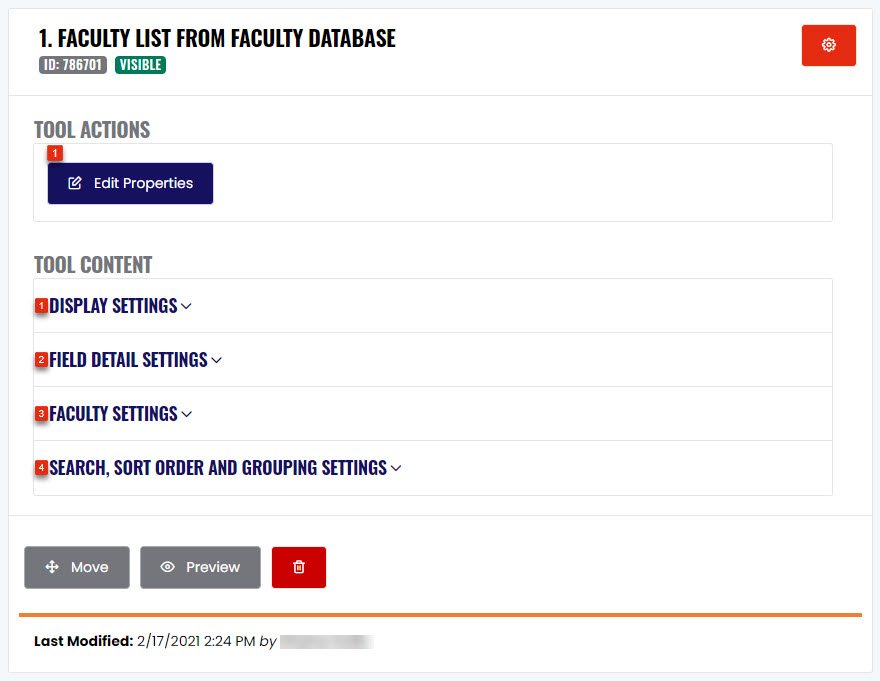Open the Display Settings section heading
The width and height of the screenshot is (880, 681).
(x=113, y=306)
